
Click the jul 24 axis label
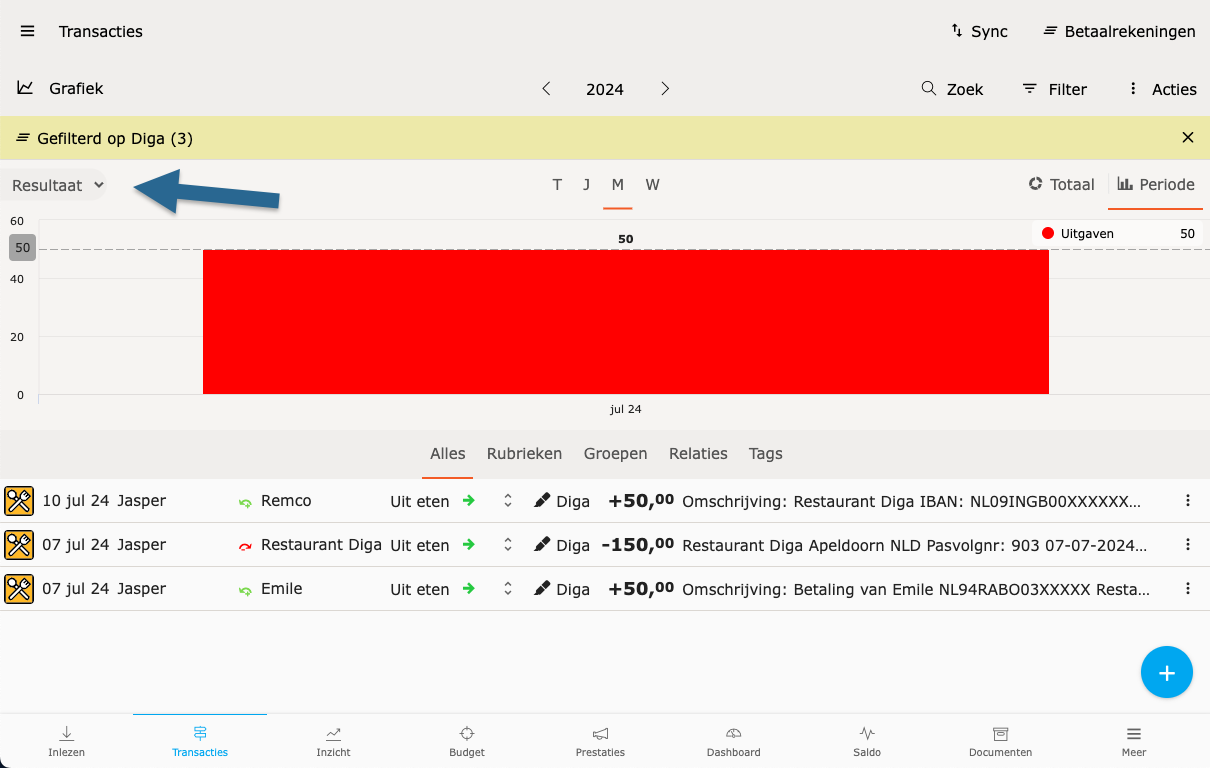pos(626,409)
